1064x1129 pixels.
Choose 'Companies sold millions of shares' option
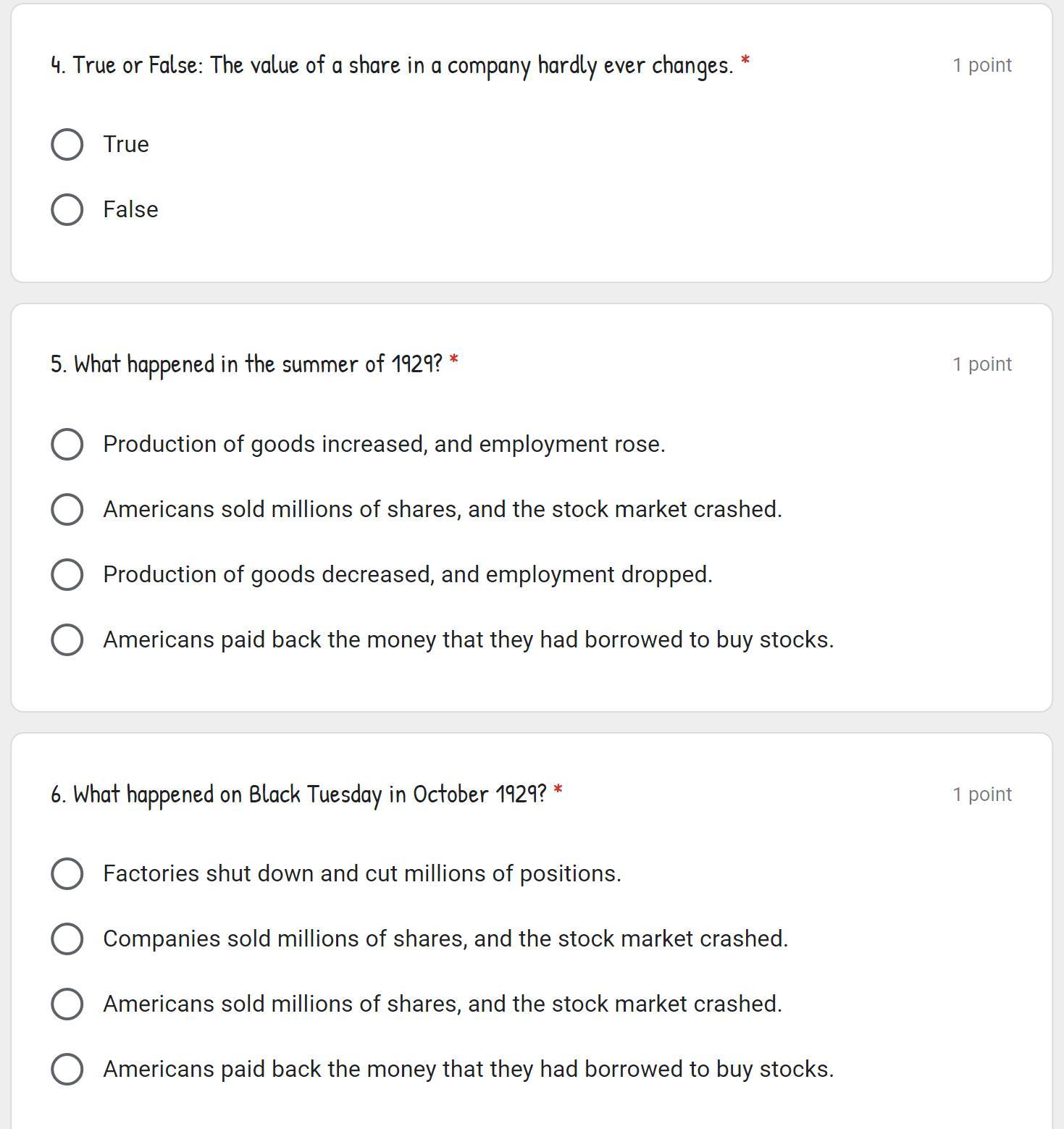[67, 939]
